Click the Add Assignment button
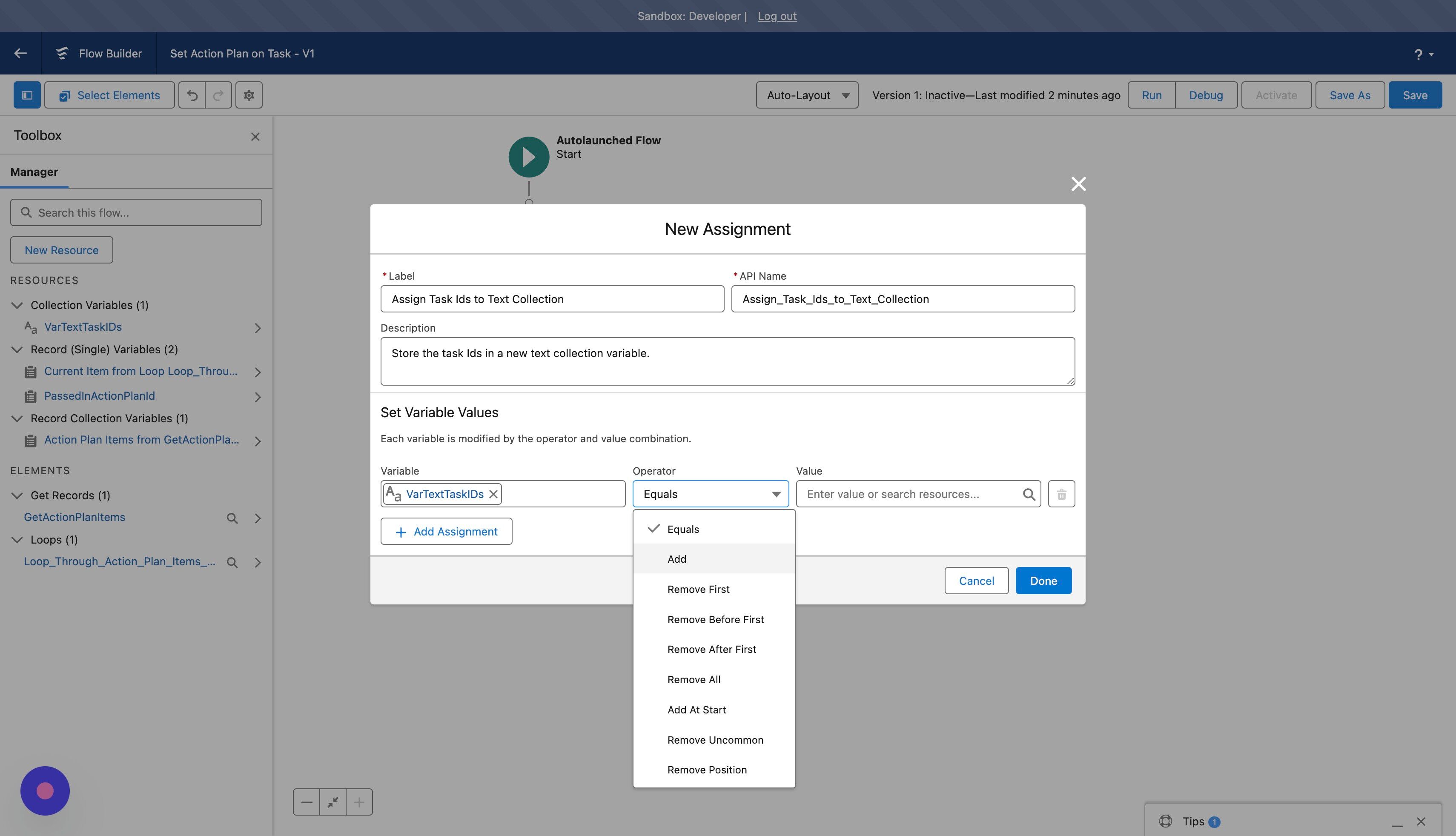This screenshot has width=1456, height=836. [x=446, y=531]
